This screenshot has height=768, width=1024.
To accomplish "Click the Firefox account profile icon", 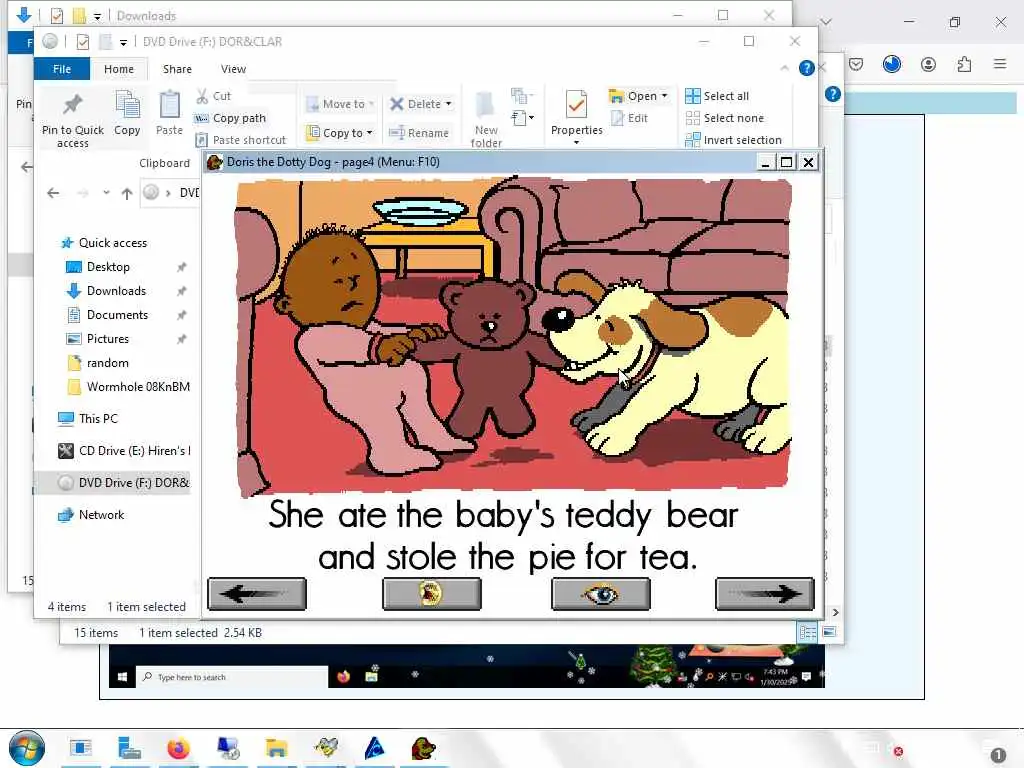I will [x=928, y=64].
